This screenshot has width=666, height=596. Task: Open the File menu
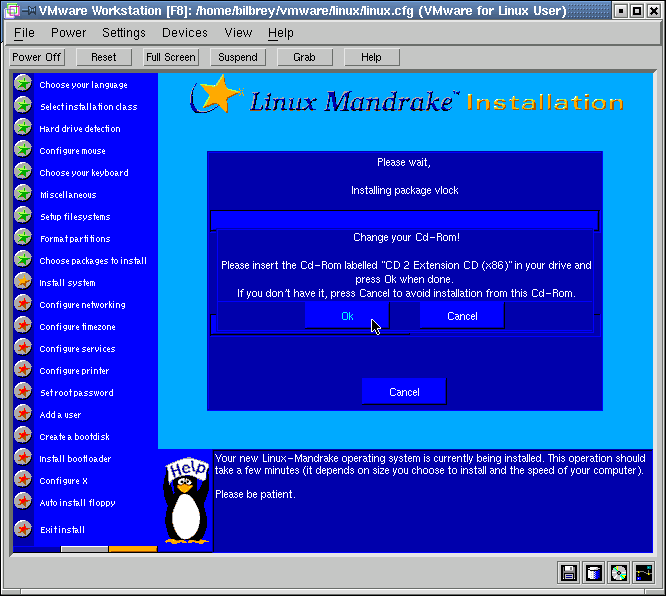point(24,33)
